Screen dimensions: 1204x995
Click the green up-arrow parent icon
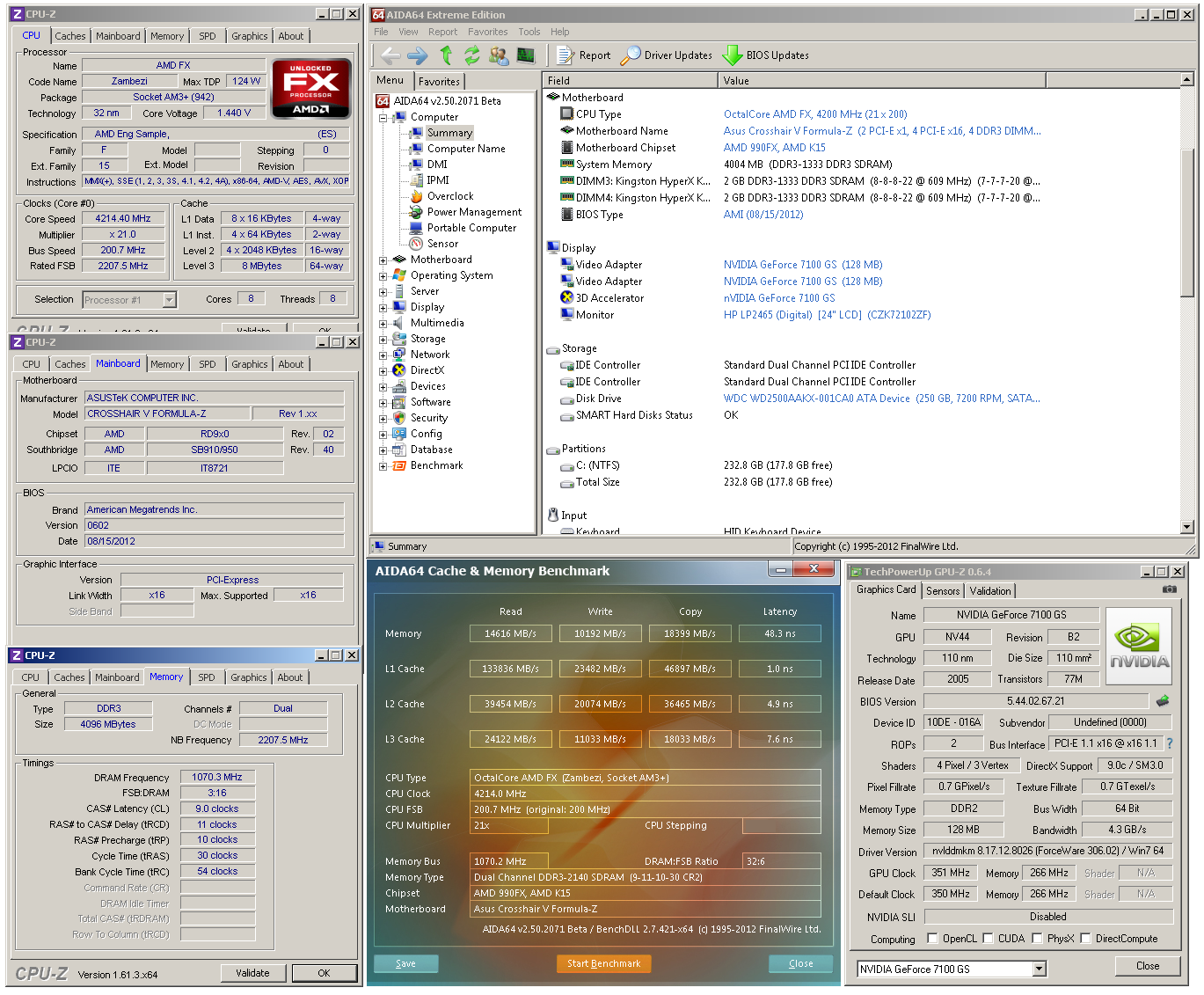point(446,55)
